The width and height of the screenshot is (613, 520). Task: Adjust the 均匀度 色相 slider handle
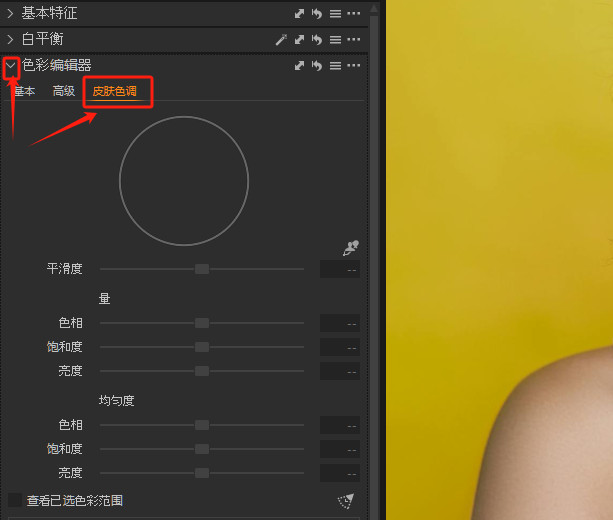202,425
